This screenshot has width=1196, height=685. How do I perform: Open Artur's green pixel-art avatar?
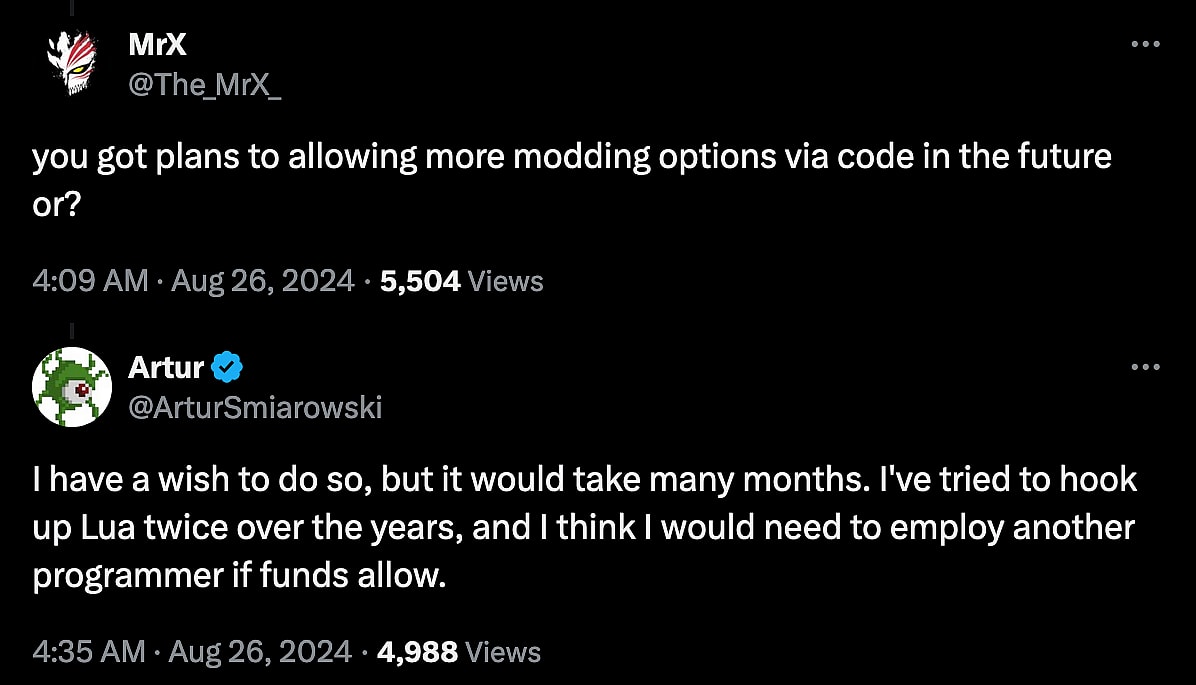pyautogui.click(x=71, y=386)
